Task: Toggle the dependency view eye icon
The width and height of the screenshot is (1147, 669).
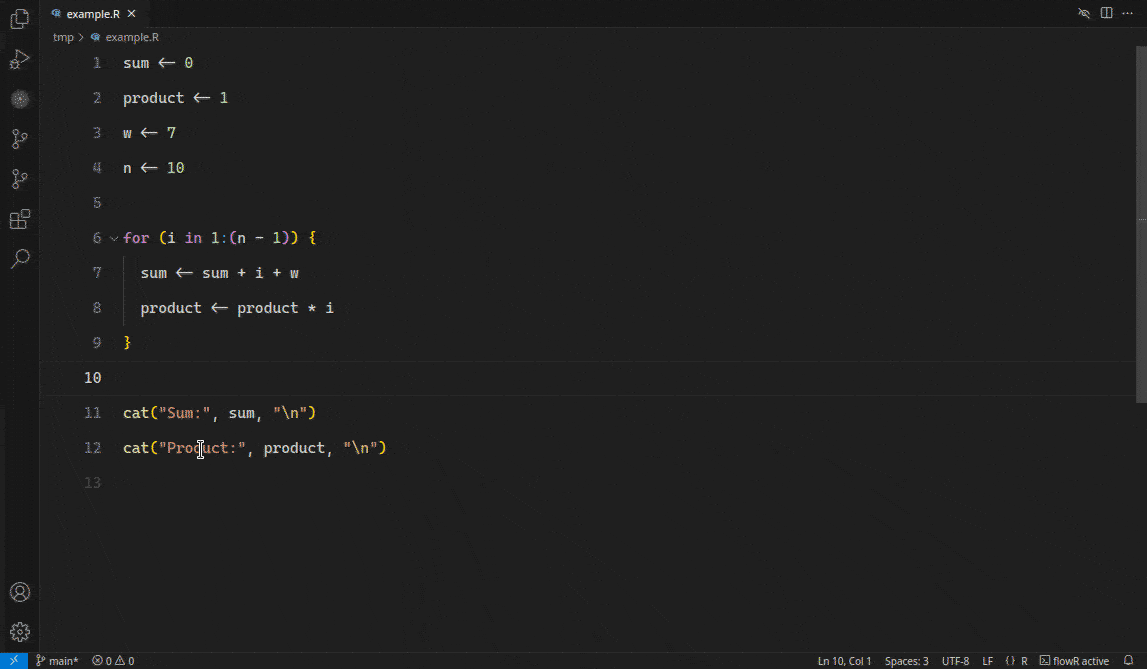Action: (x=1083, y=13)
